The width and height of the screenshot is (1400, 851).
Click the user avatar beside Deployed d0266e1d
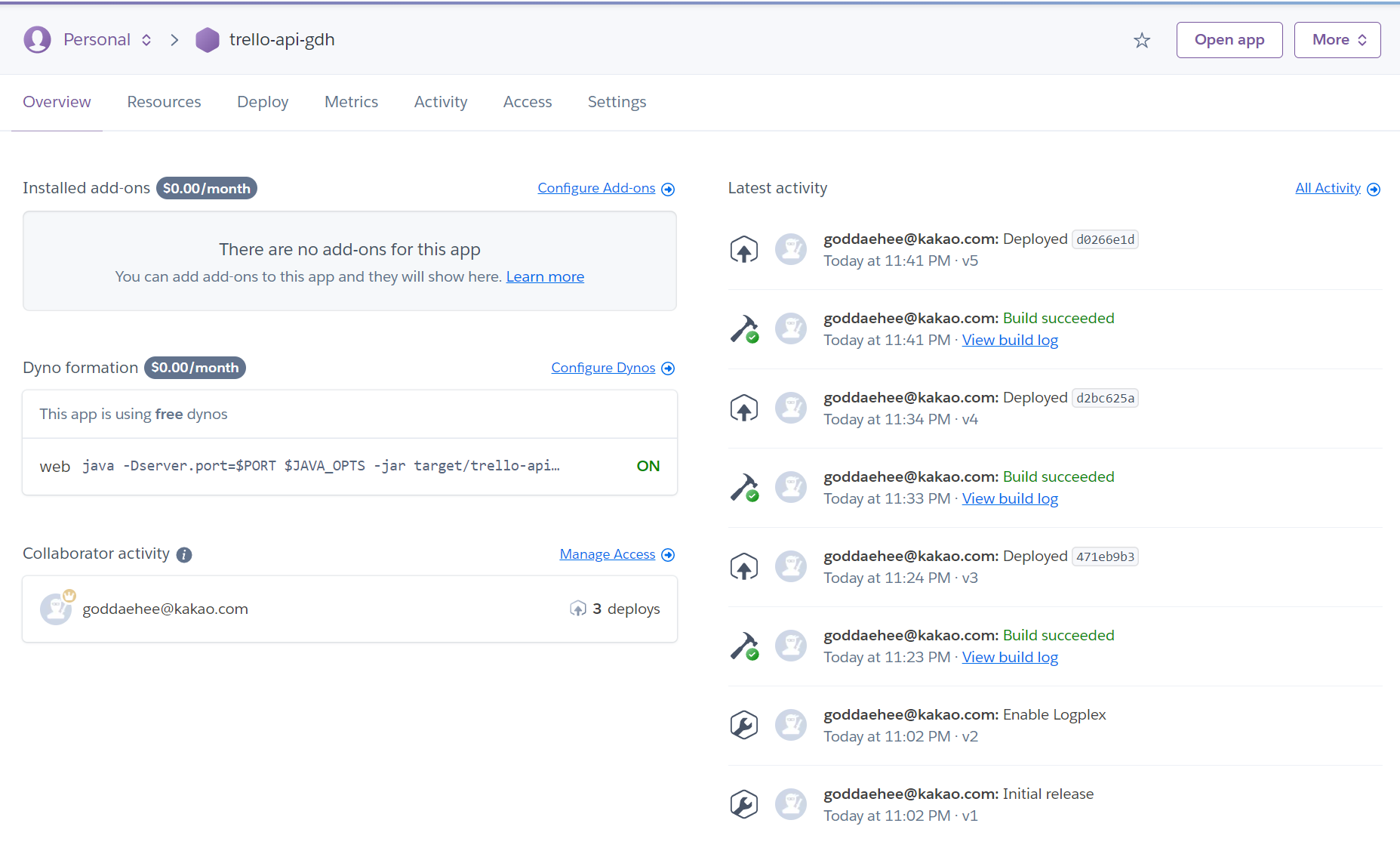[791, 249]
